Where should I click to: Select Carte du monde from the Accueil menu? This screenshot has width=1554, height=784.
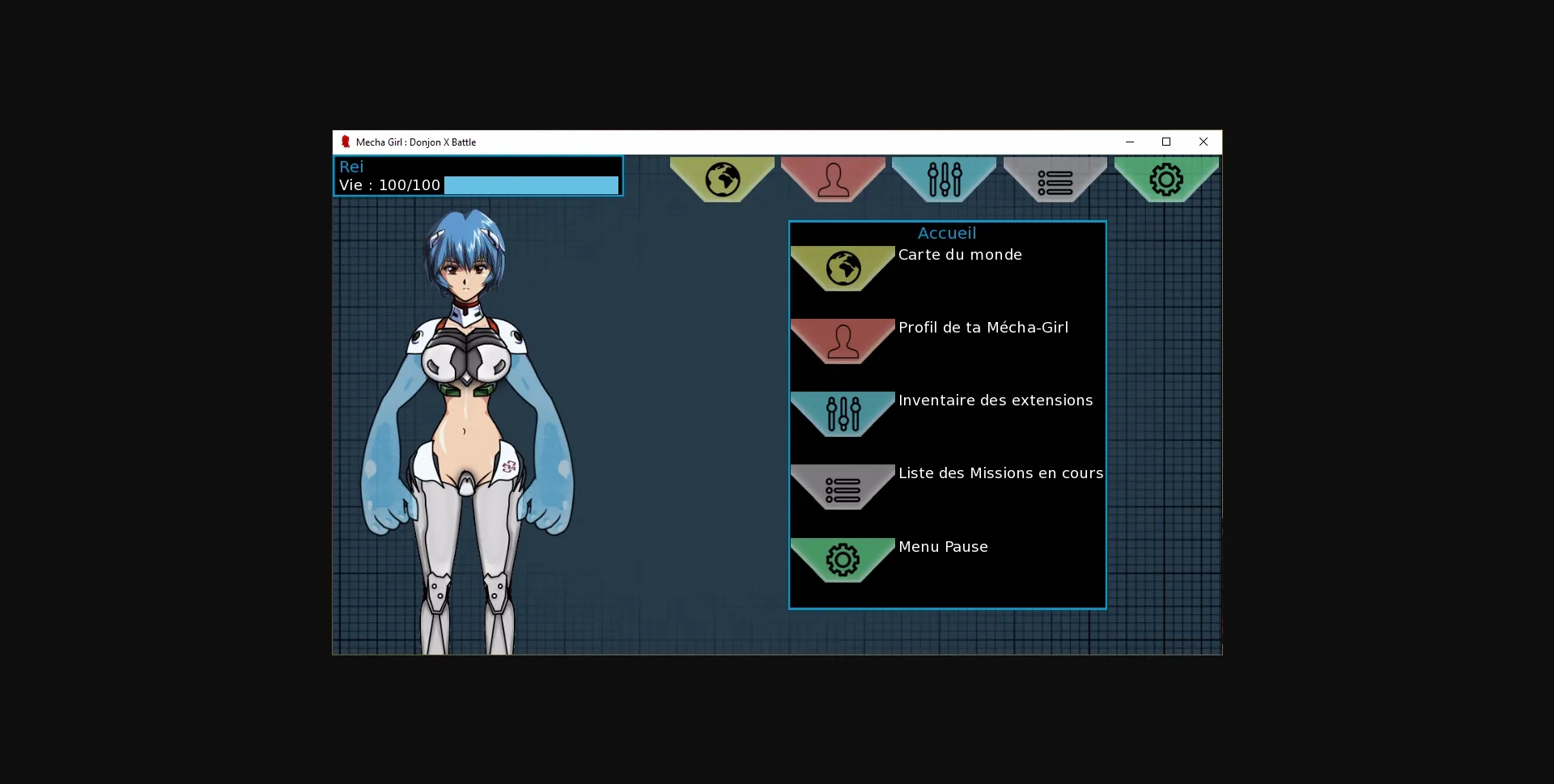point(960,254)
